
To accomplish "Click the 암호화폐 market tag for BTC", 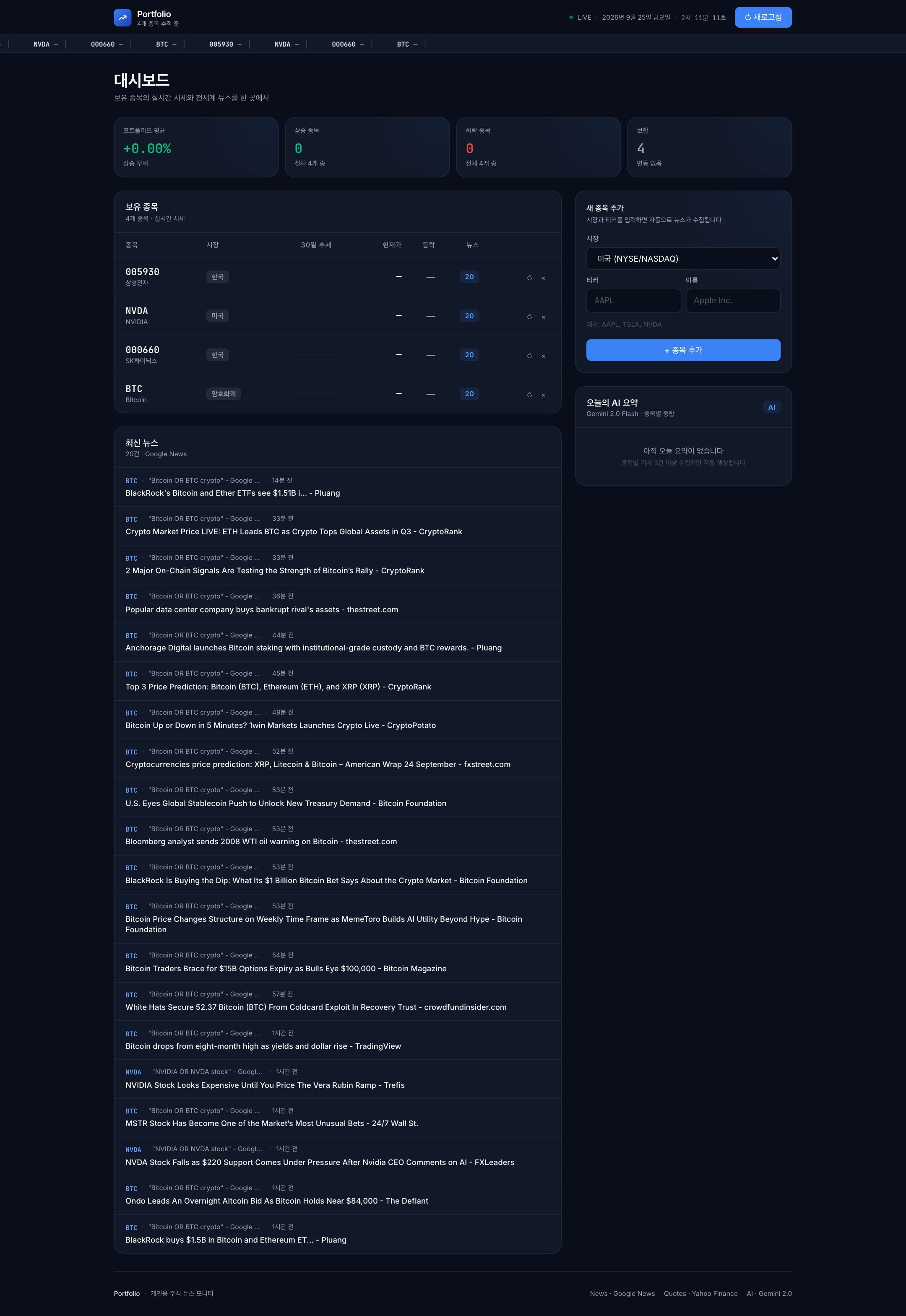I will 223,394.
